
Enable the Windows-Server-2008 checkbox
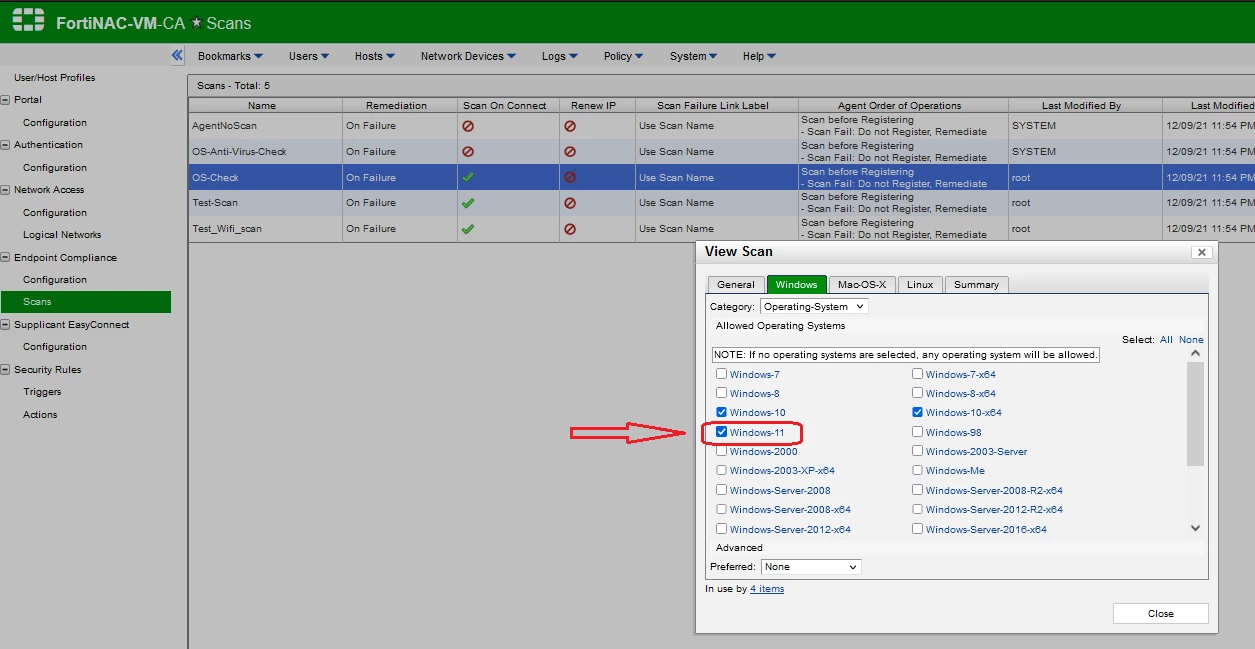(722, 490)
